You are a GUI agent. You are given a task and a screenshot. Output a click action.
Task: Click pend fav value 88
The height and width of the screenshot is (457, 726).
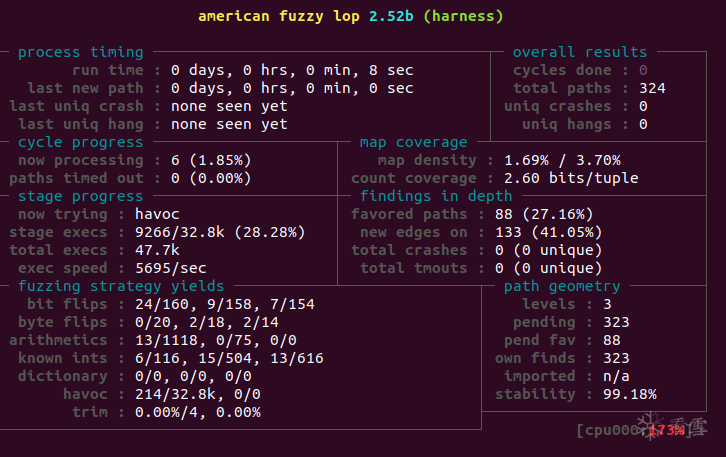coord(612,341)
